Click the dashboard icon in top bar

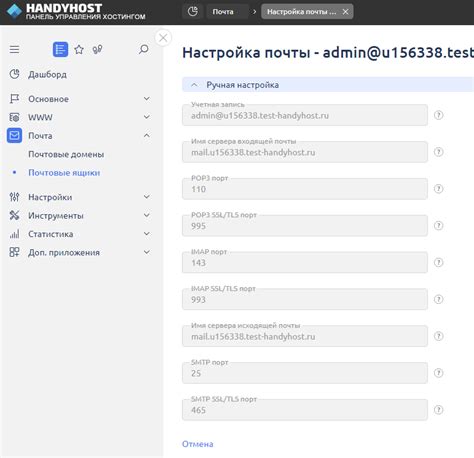pos(193,12)
